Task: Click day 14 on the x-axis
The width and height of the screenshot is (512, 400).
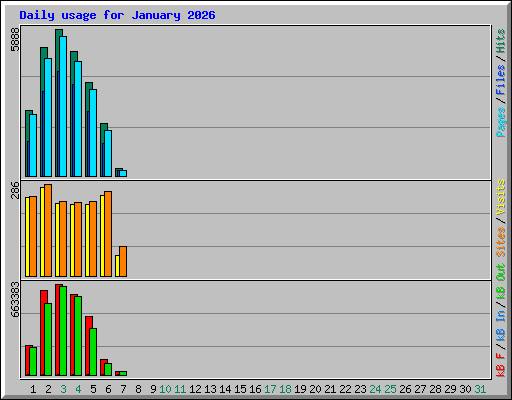Action: click(x=225, y=389)
